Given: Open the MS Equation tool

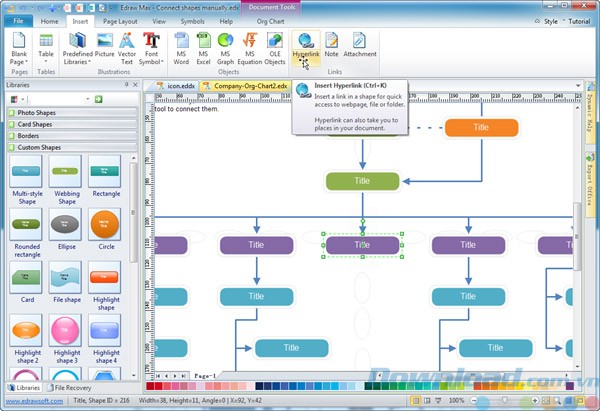Looking at the screenshot, I should [249, 47].
